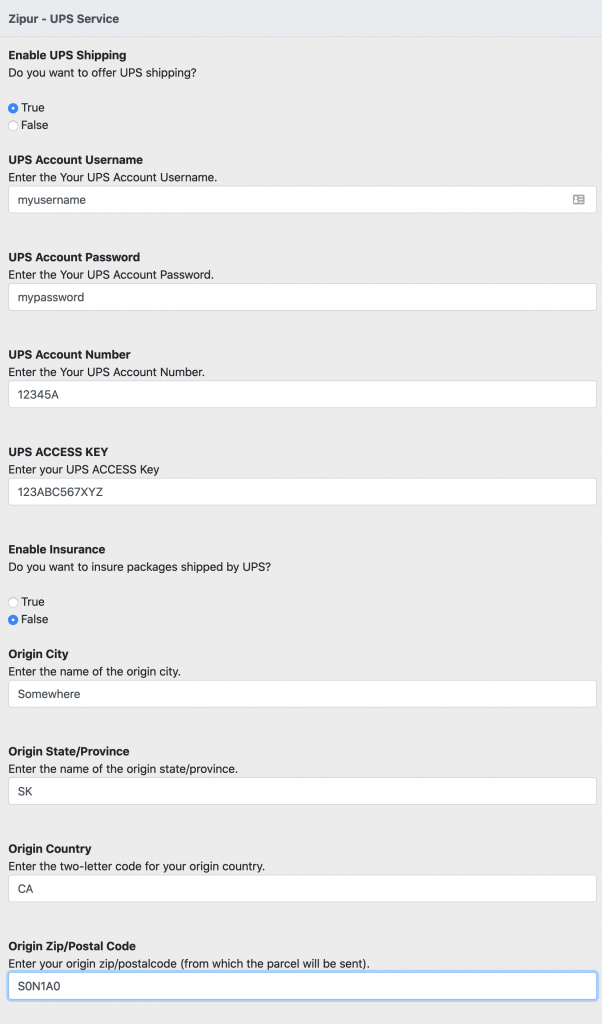Image resolution: width=602 pixels, height=1024 pixels.
Task: Click the UPS ACCESS KEY heading label
Action: pos(58,452)
